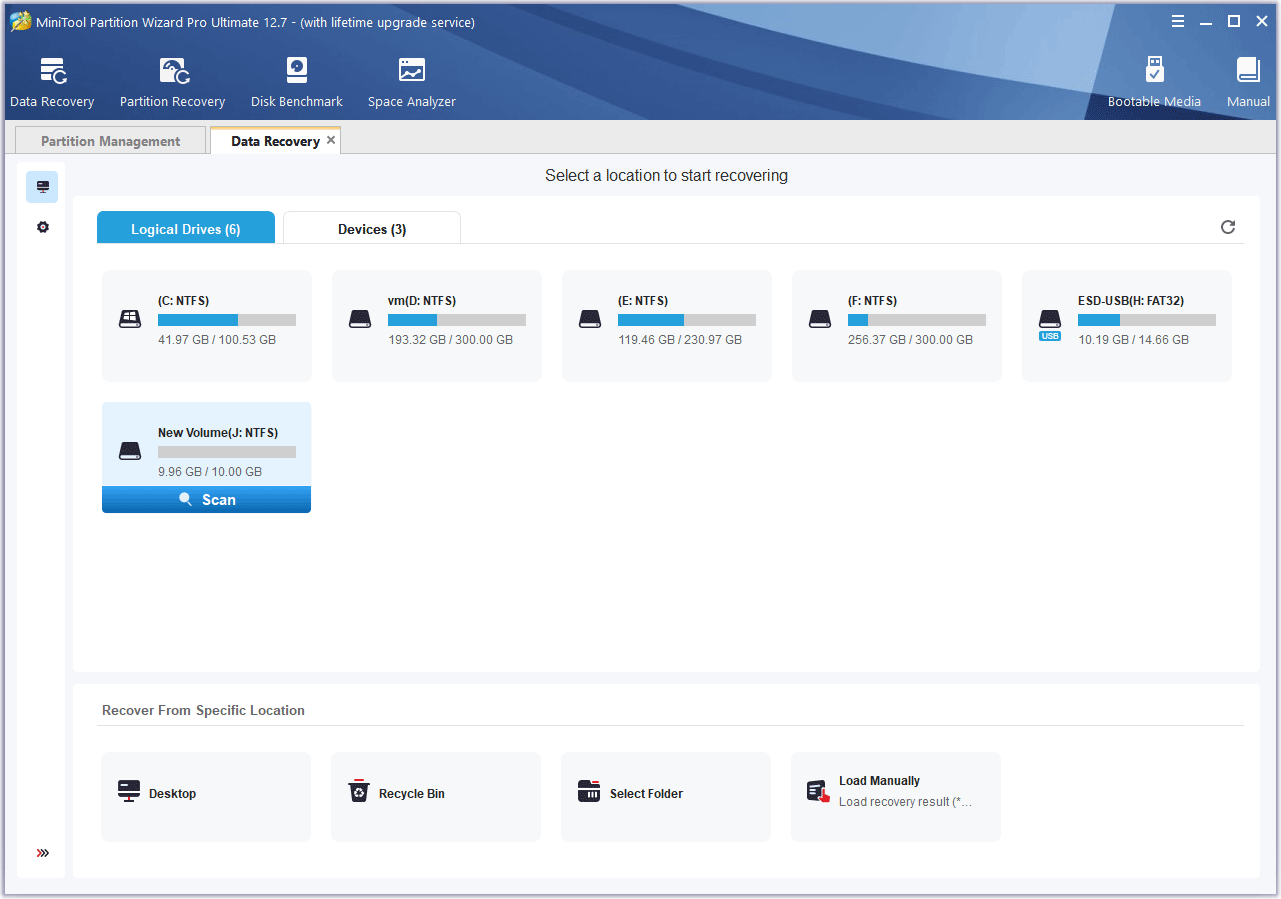Click the Recycle Bin trash icon

[358, 792]
